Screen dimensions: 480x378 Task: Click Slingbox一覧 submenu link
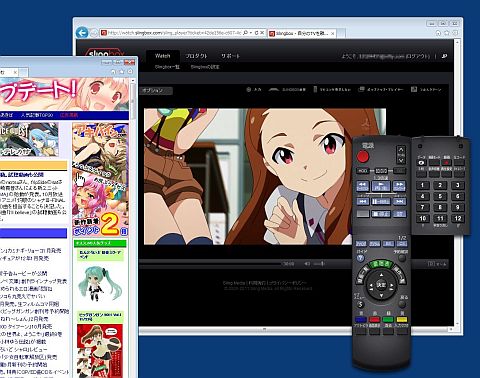coord(167,67)
